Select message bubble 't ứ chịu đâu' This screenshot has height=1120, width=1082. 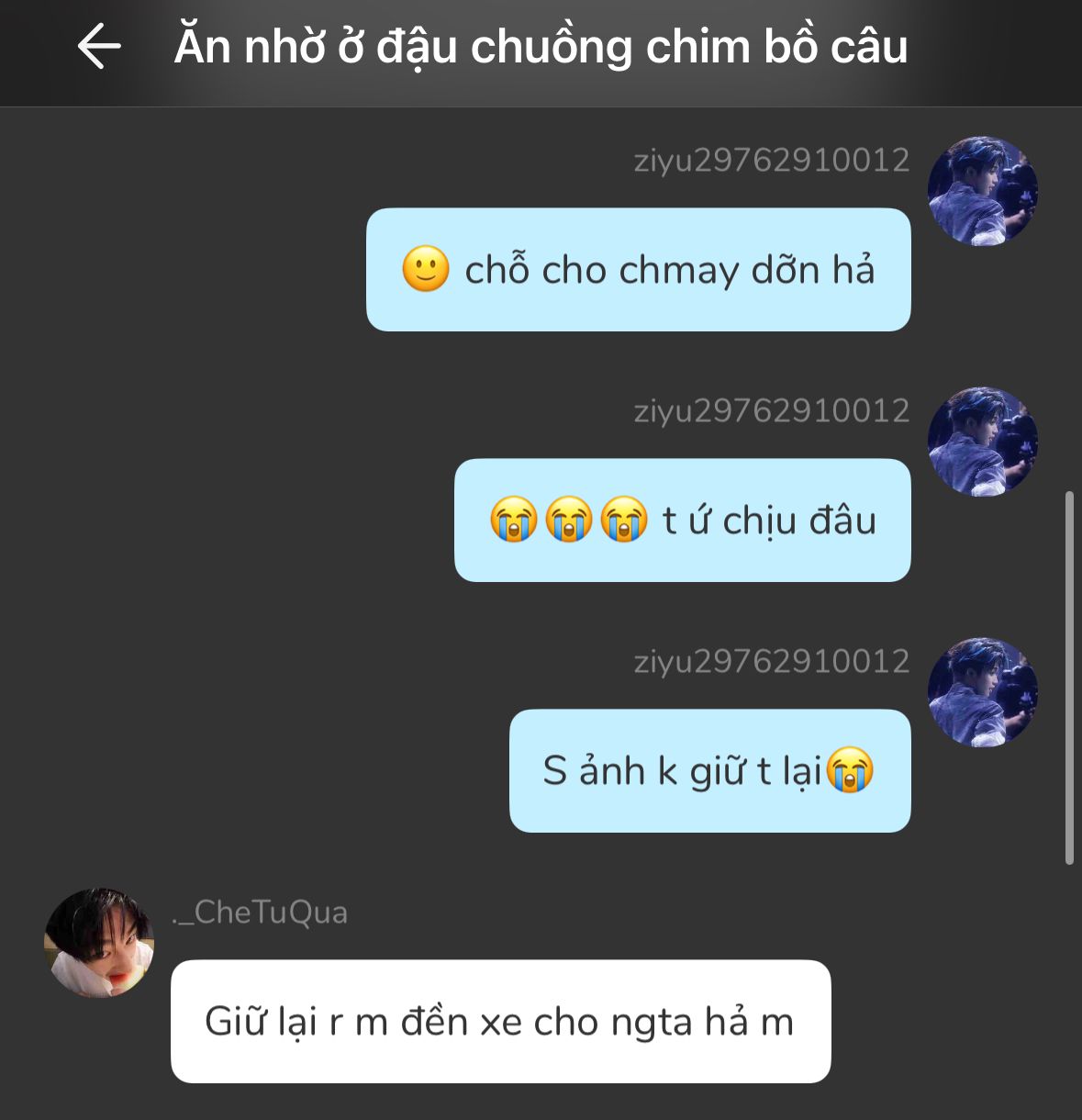coord(683,521)
